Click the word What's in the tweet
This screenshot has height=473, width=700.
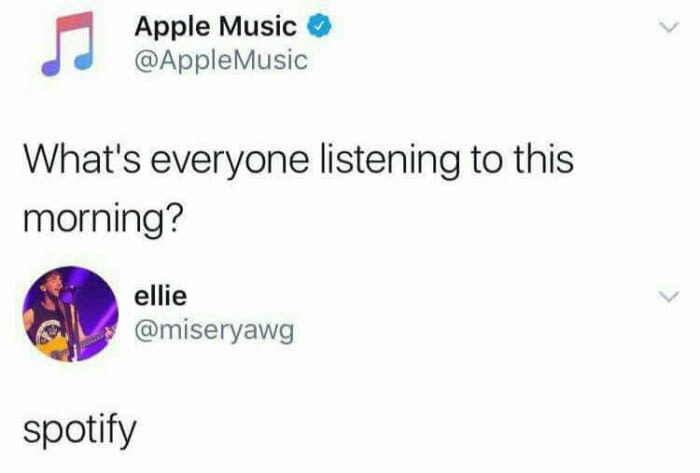coord(83,159)
